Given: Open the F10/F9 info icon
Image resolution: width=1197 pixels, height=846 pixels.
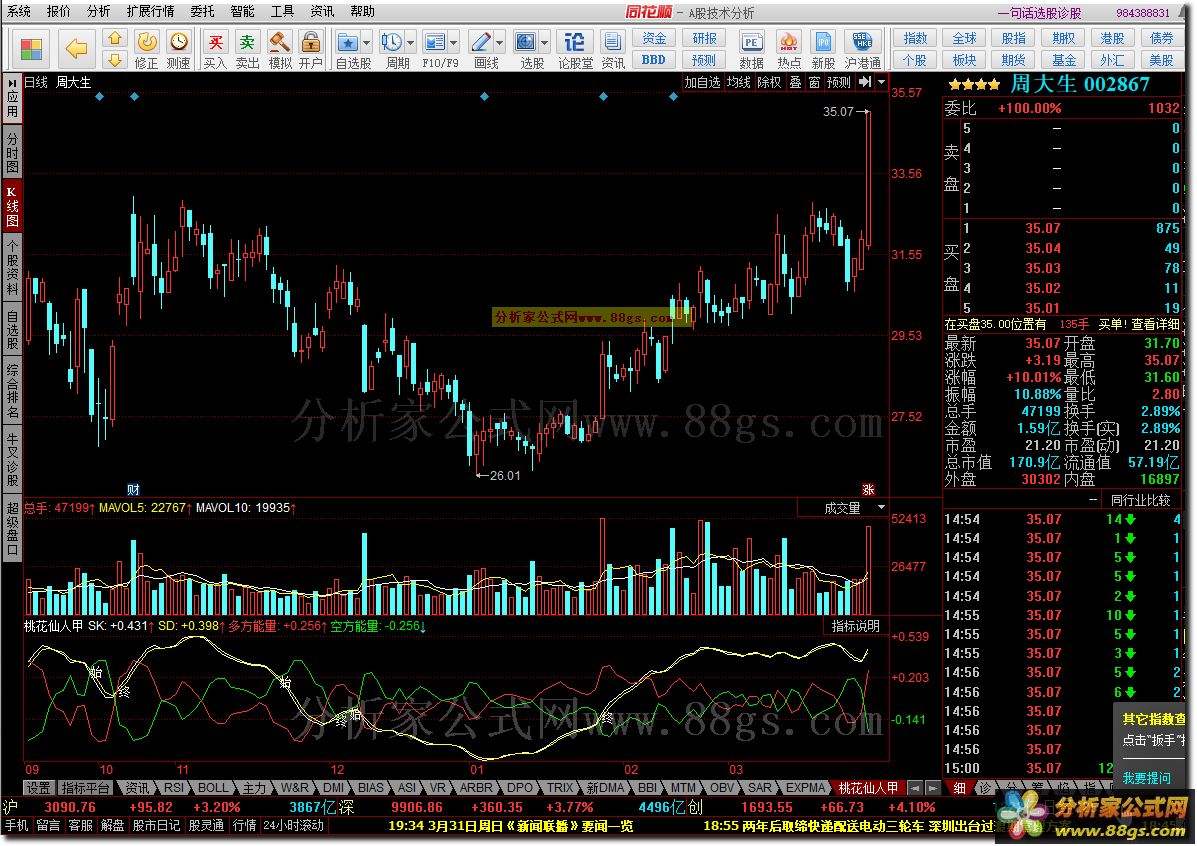Looking at the screenshot, I should tap(435, 41).
